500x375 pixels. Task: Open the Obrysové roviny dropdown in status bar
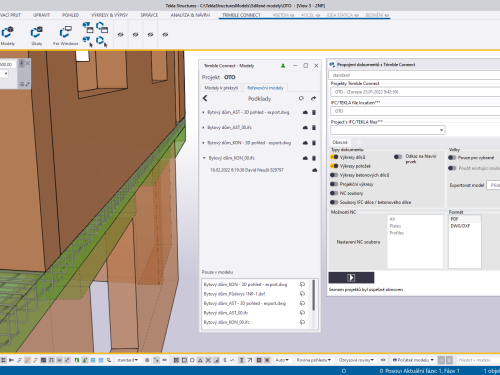(x=356, y=360)
